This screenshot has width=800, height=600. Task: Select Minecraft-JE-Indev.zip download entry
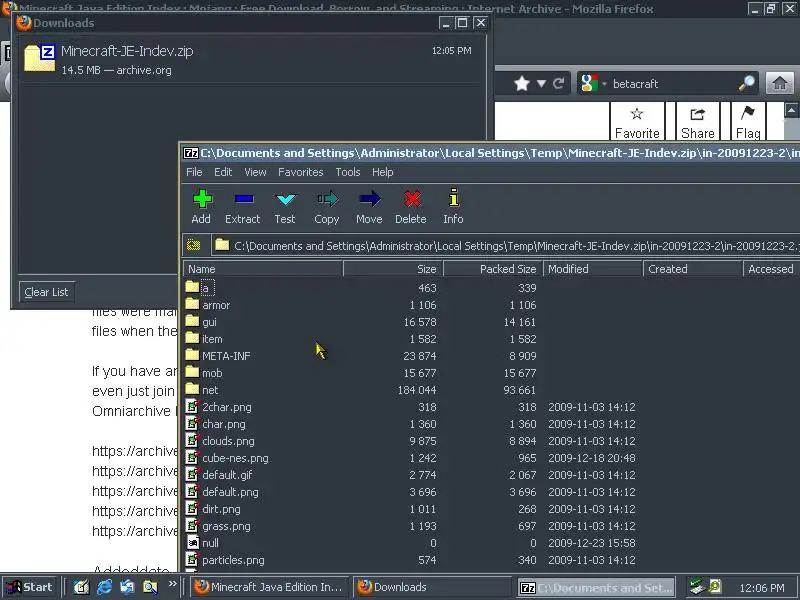click(249, 60)
